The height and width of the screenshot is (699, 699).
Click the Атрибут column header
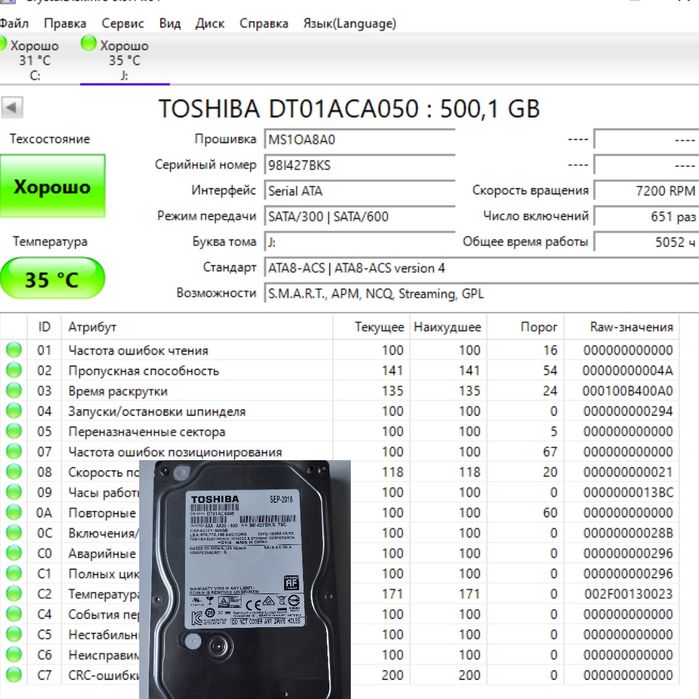click(x=197, y=327)
